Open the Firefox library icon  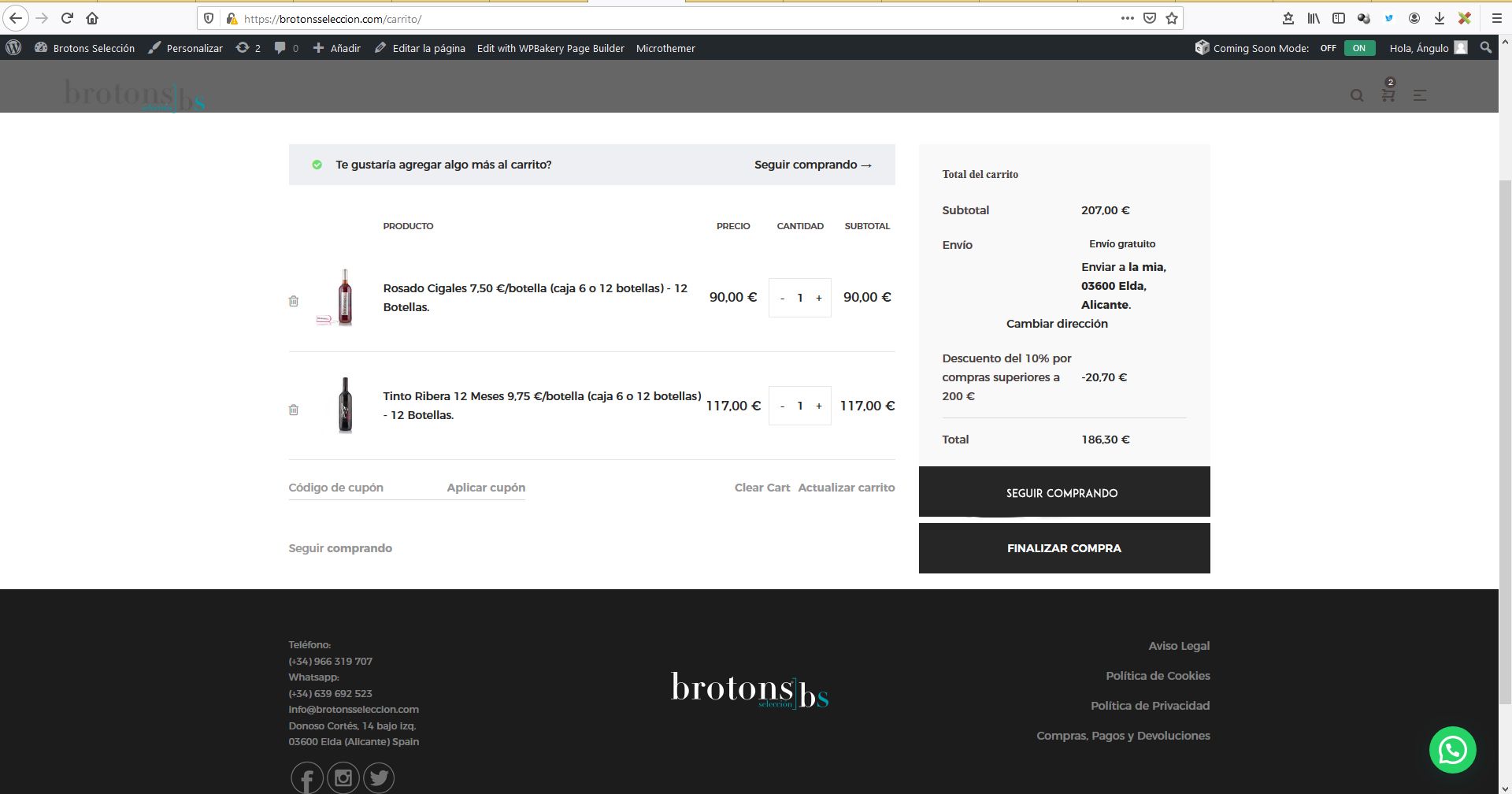coord(1314,18)
